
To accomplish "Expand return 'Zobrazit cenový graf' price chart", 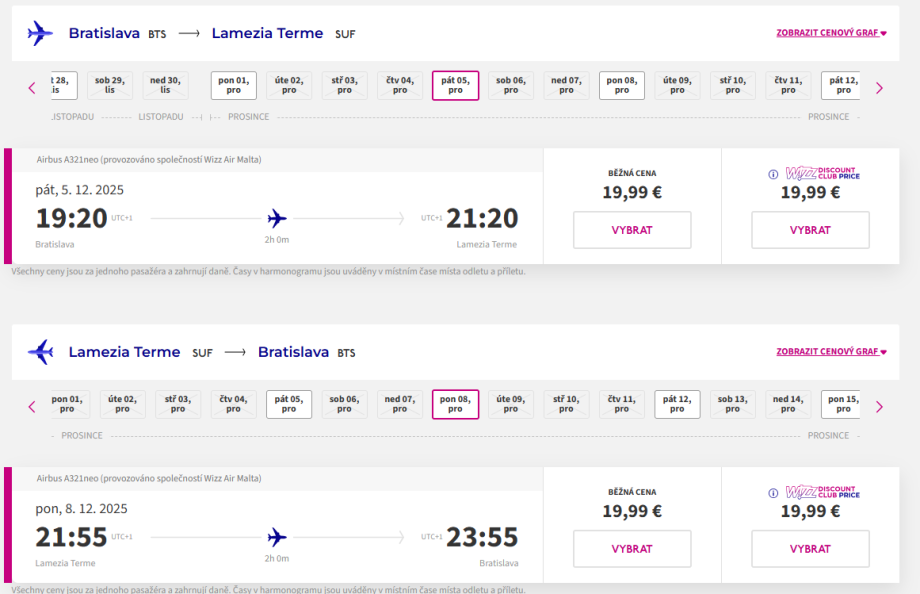I will pos(831,352).
